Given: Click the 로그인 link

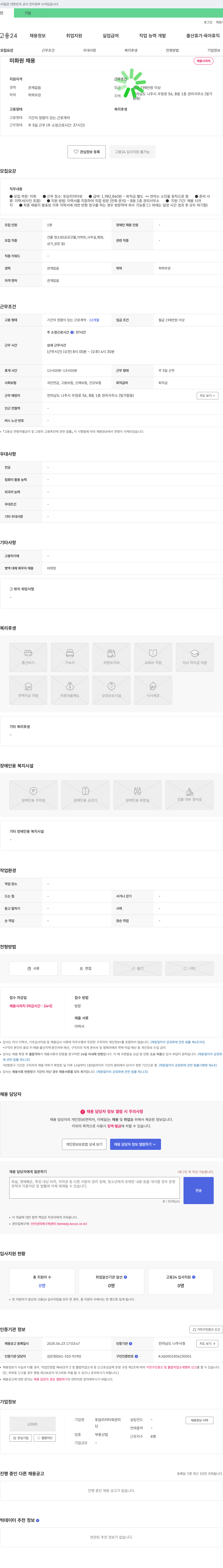Looking at the screenshot, I should point(208,22).
